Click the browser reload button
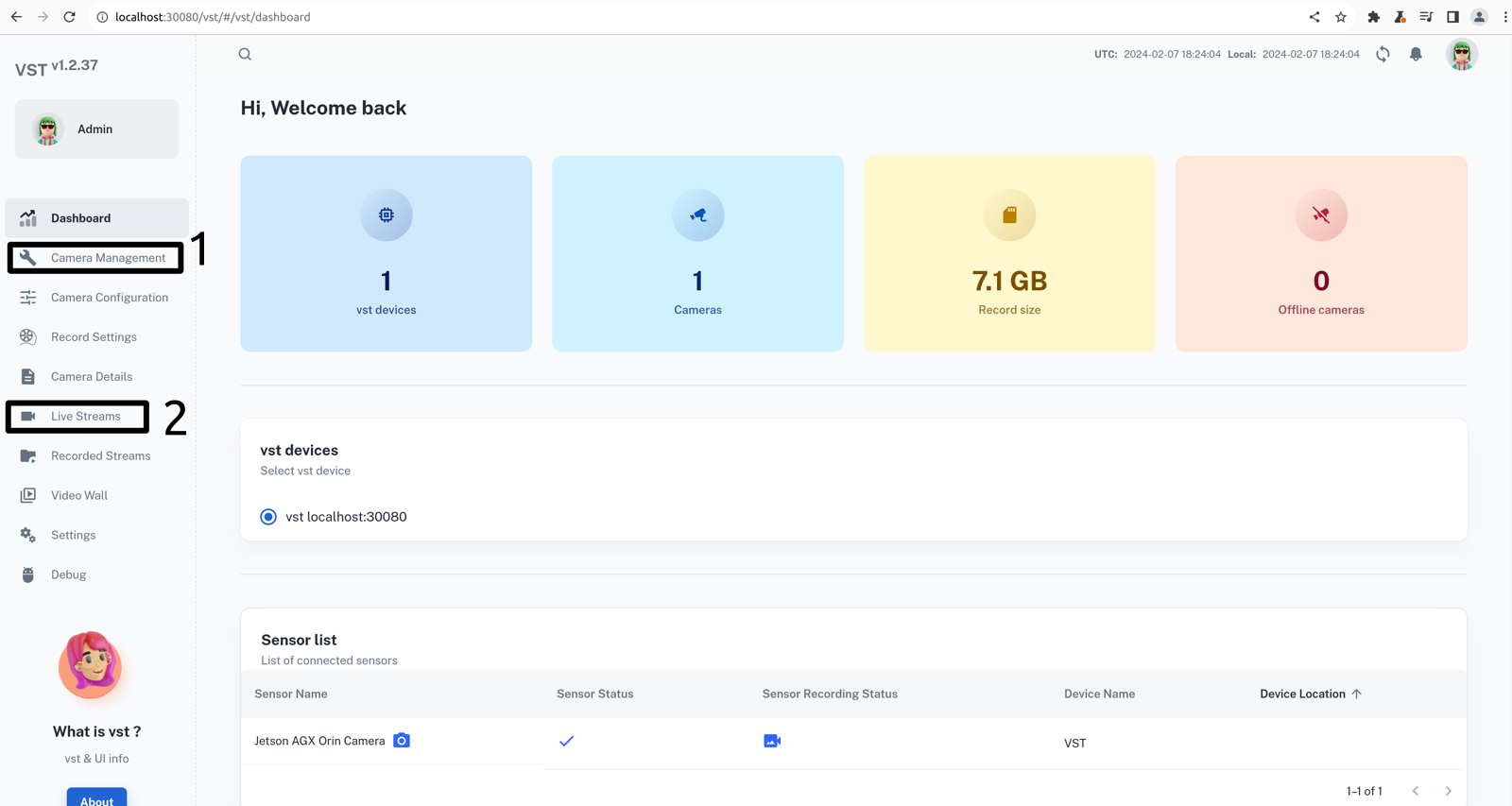Image resolution: width=1512 pixels, height=806 pixels. point(69,17)
